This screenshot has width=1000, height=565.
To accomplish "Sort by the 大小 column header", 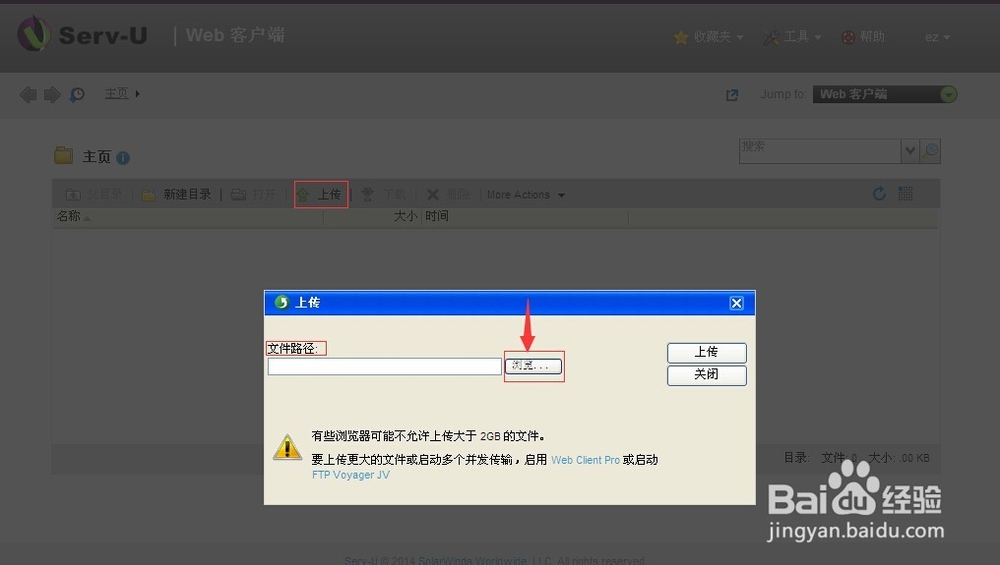I will coord(405,217).
